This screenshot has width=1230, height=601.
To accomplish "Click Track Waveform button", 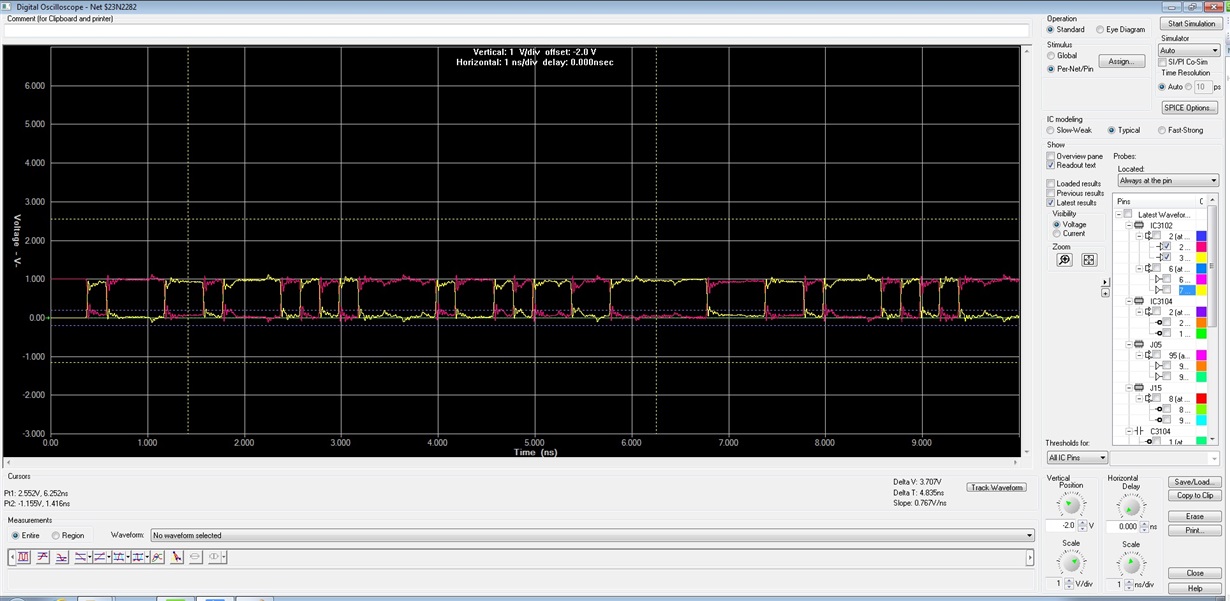I will tap(997, 487).
